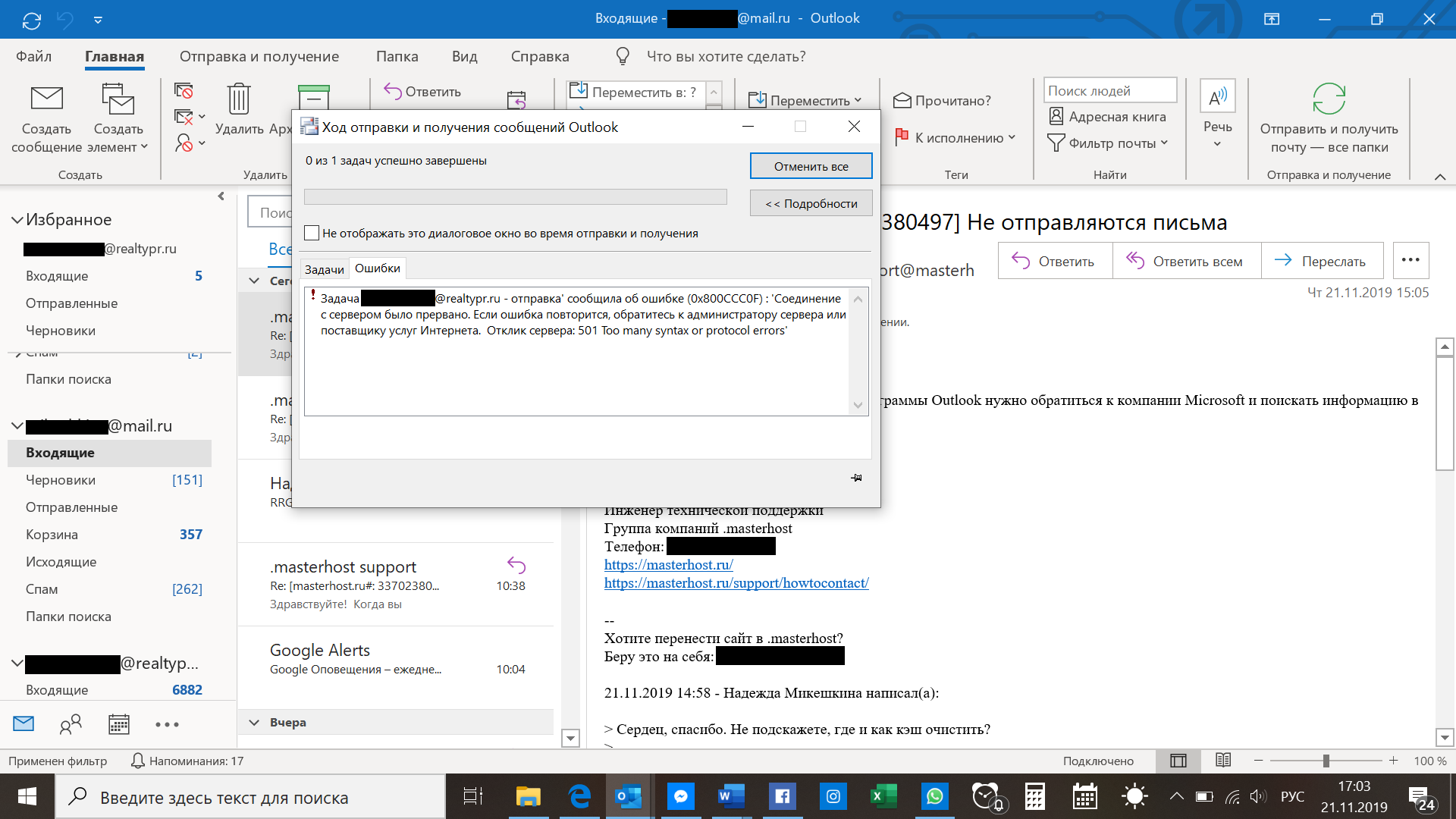Image resolution: width=1456 pixels, height=819 pixels.
Task: Click into Поиск людей search field
Action: 1110,90
